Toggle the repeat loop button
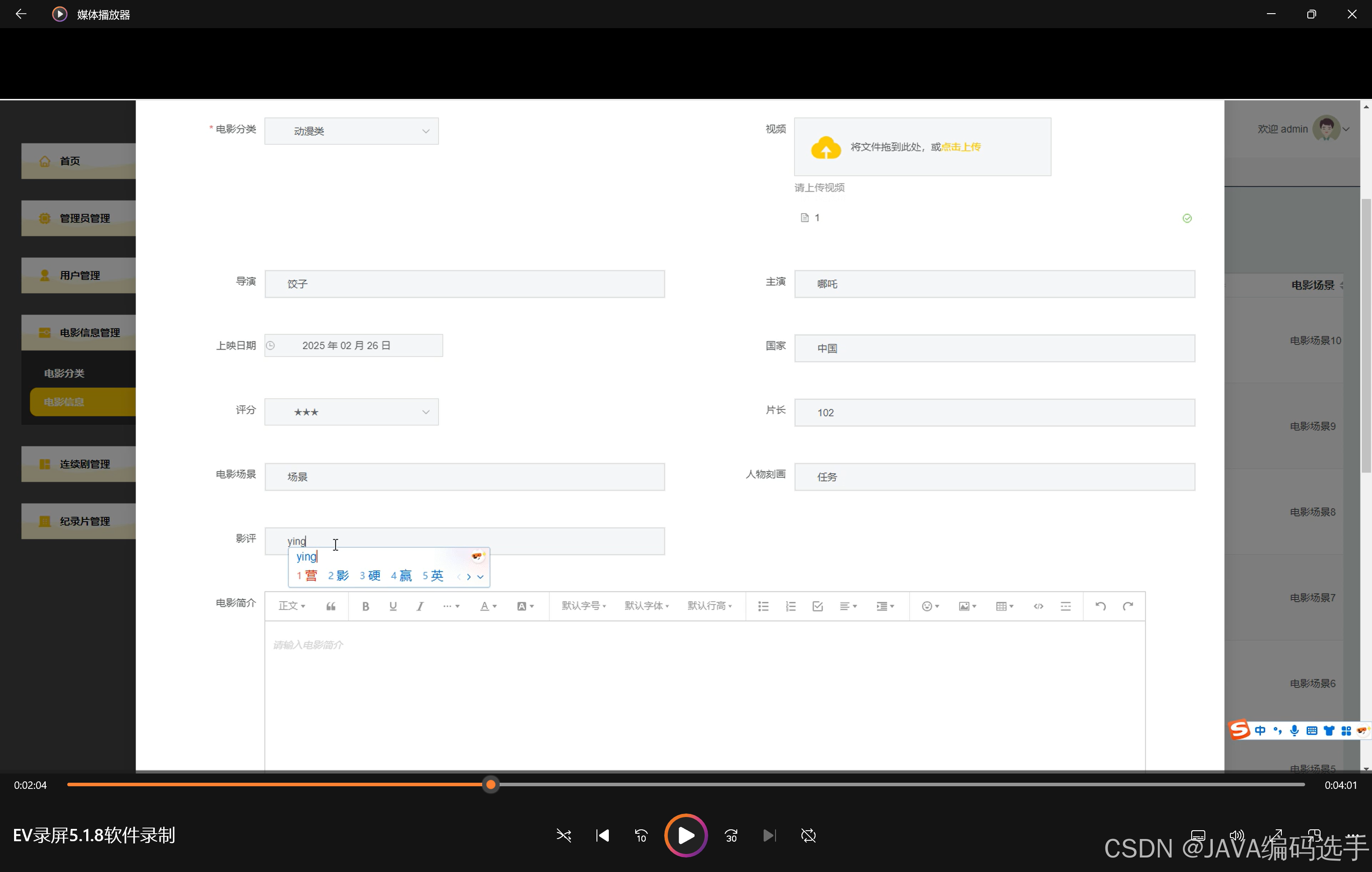Screen dimensions: 1372x872 [808, 836]
